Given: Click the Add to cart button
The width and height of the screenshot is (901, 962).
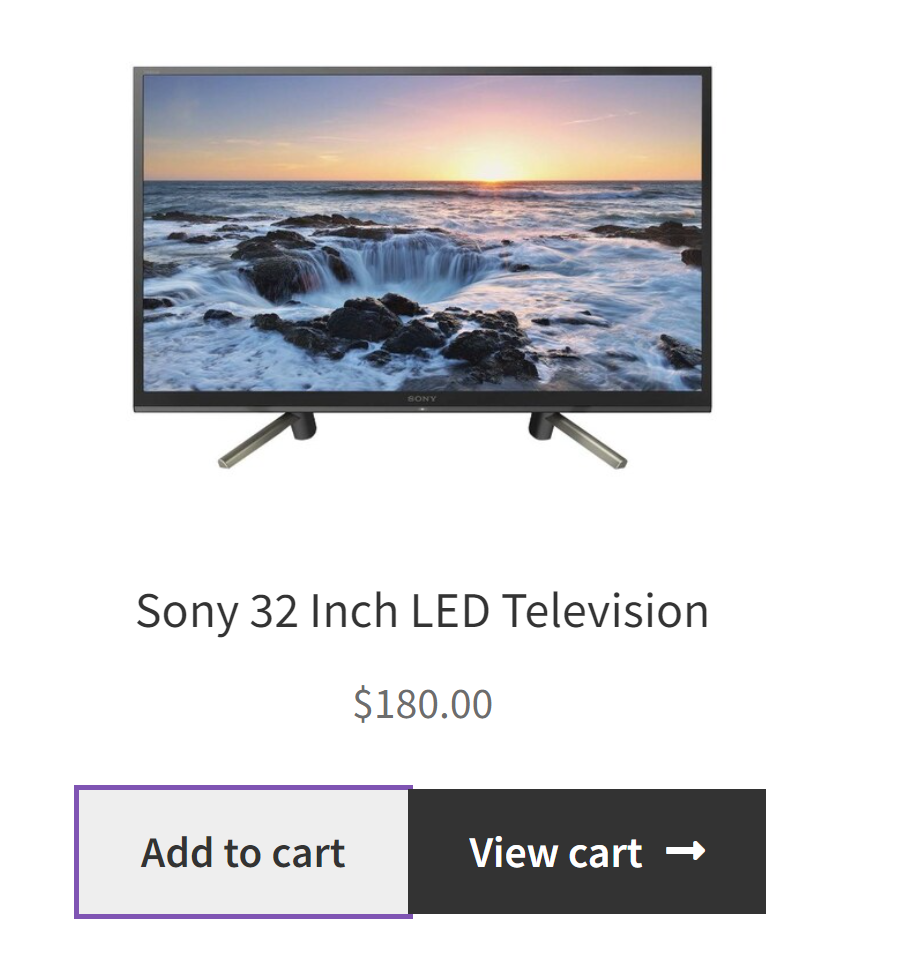Looking at the screenshot, I should [243, 852].
